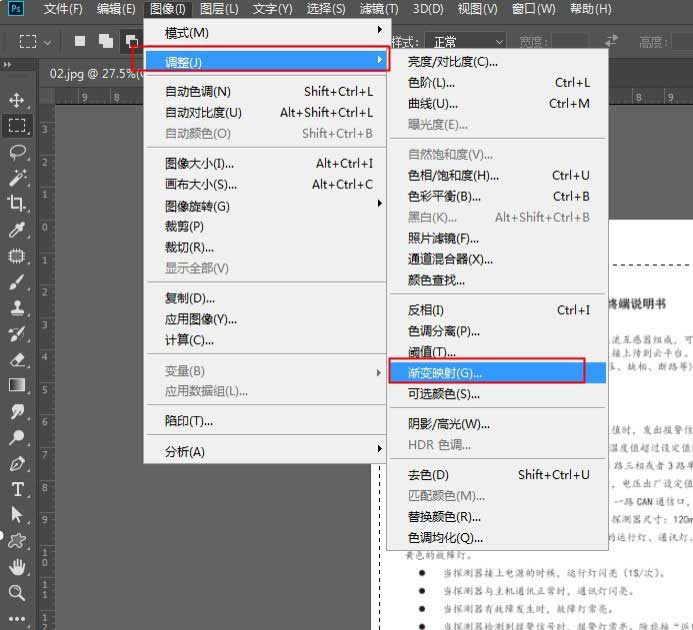Image resolution: width=693 pixels, height=630 pixels.
Task: Select the Eraser tool
Action: click(x=17, y=359)
